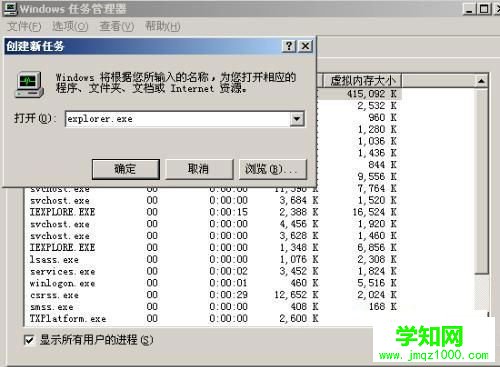Viewport: 500px width, 367px height.
Task: Close the 创建新任务 dialog
Action: (x=305, y=46)
